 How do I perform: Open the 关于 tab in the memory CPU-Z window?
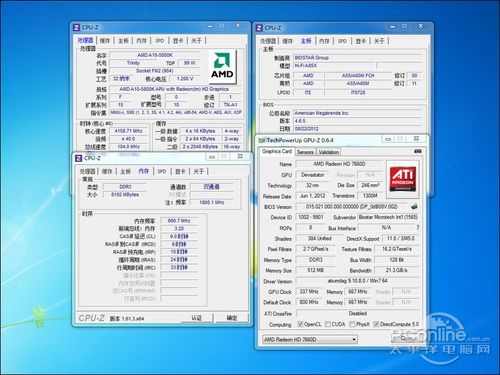(199, 171)
